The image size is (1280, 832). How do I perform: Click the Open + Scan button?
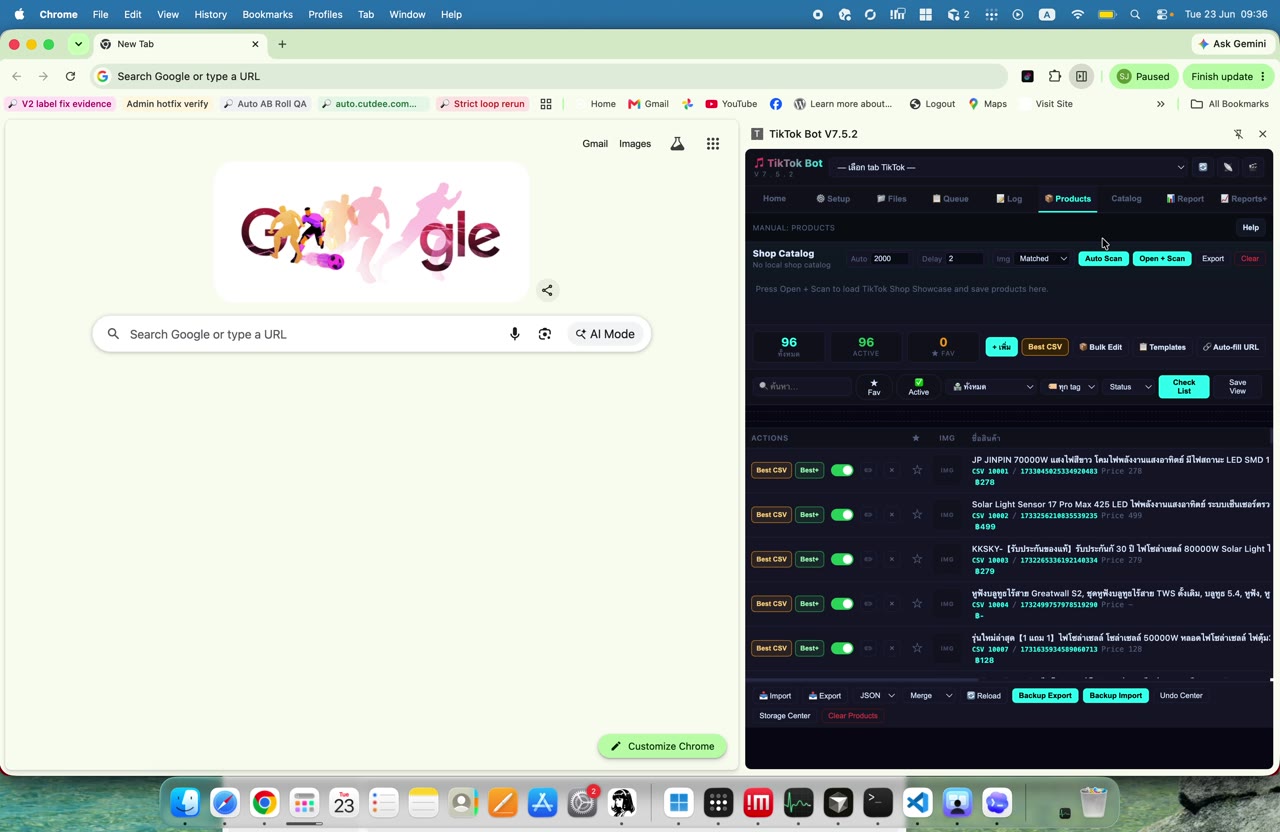(1162, 259)
